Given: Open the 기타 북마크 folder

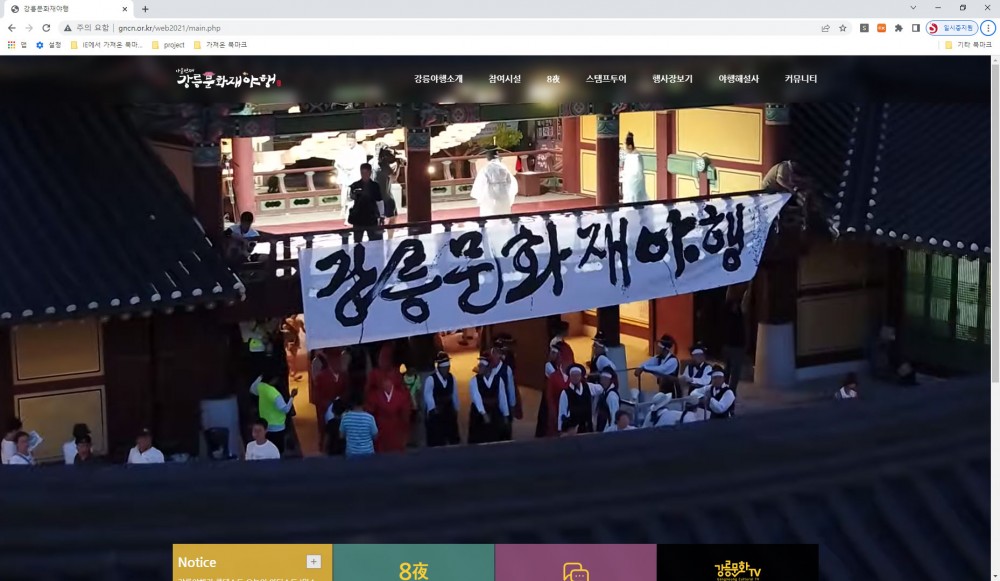Looking at the screenshot, I should pyautogui.click(x=968, y=45).
